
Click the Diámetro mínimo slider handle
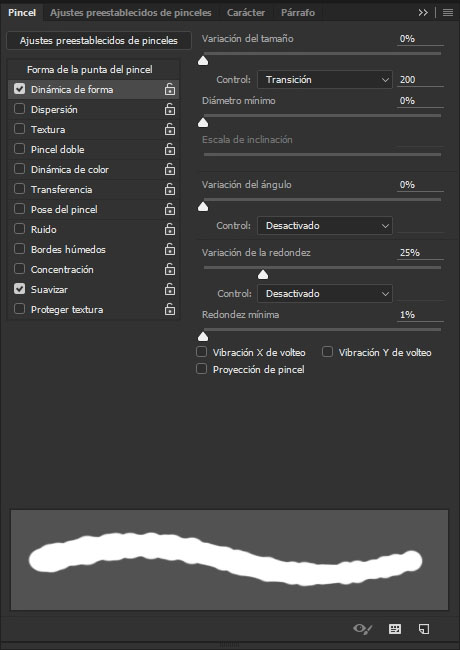pos(203,123)
